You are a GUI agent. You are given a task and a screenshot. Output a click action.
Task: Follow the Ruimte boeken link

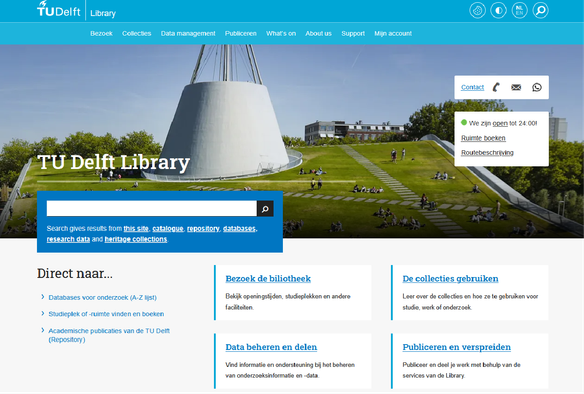coord(483,138)
